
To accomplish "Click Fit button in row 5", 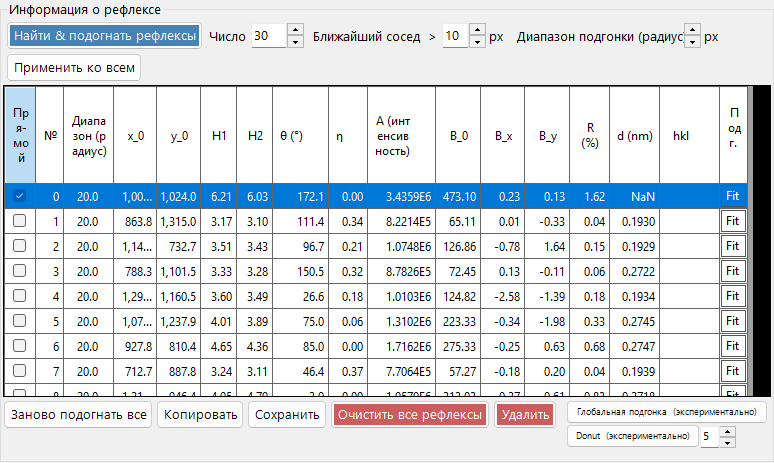I will click(733, 321).
